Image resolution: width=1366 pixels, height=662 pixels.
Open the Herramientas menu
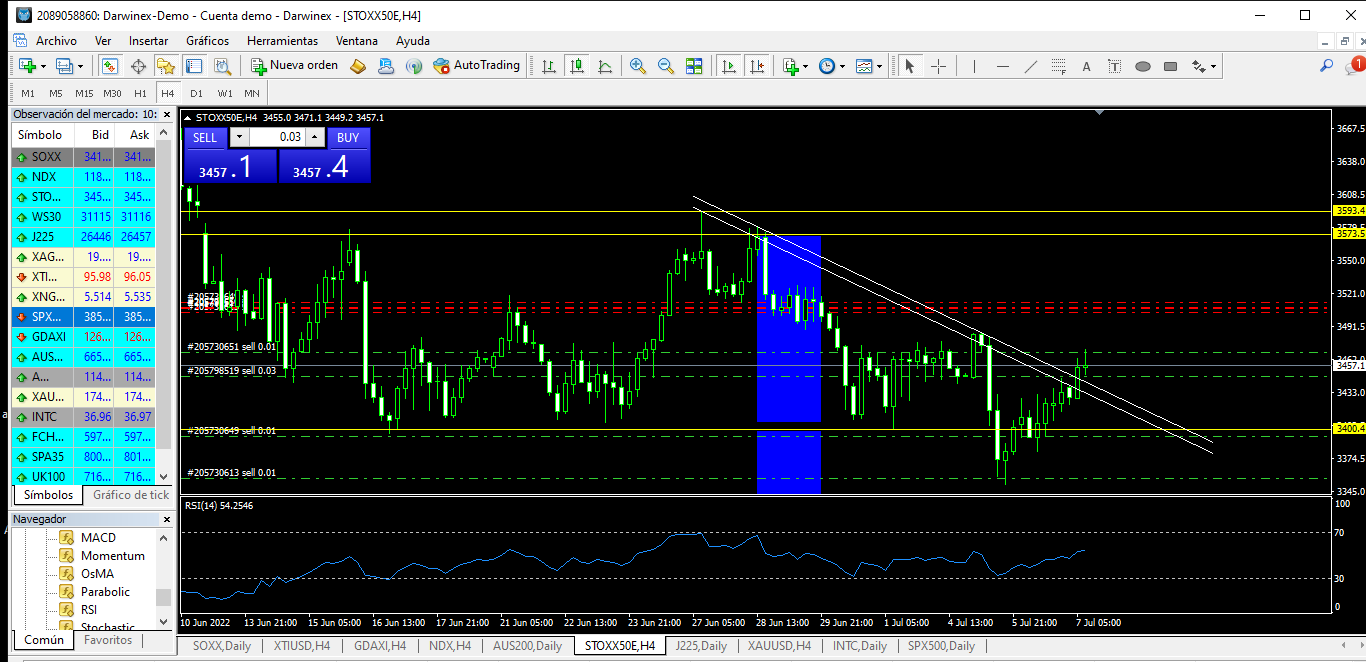click(x=282, y=41)
